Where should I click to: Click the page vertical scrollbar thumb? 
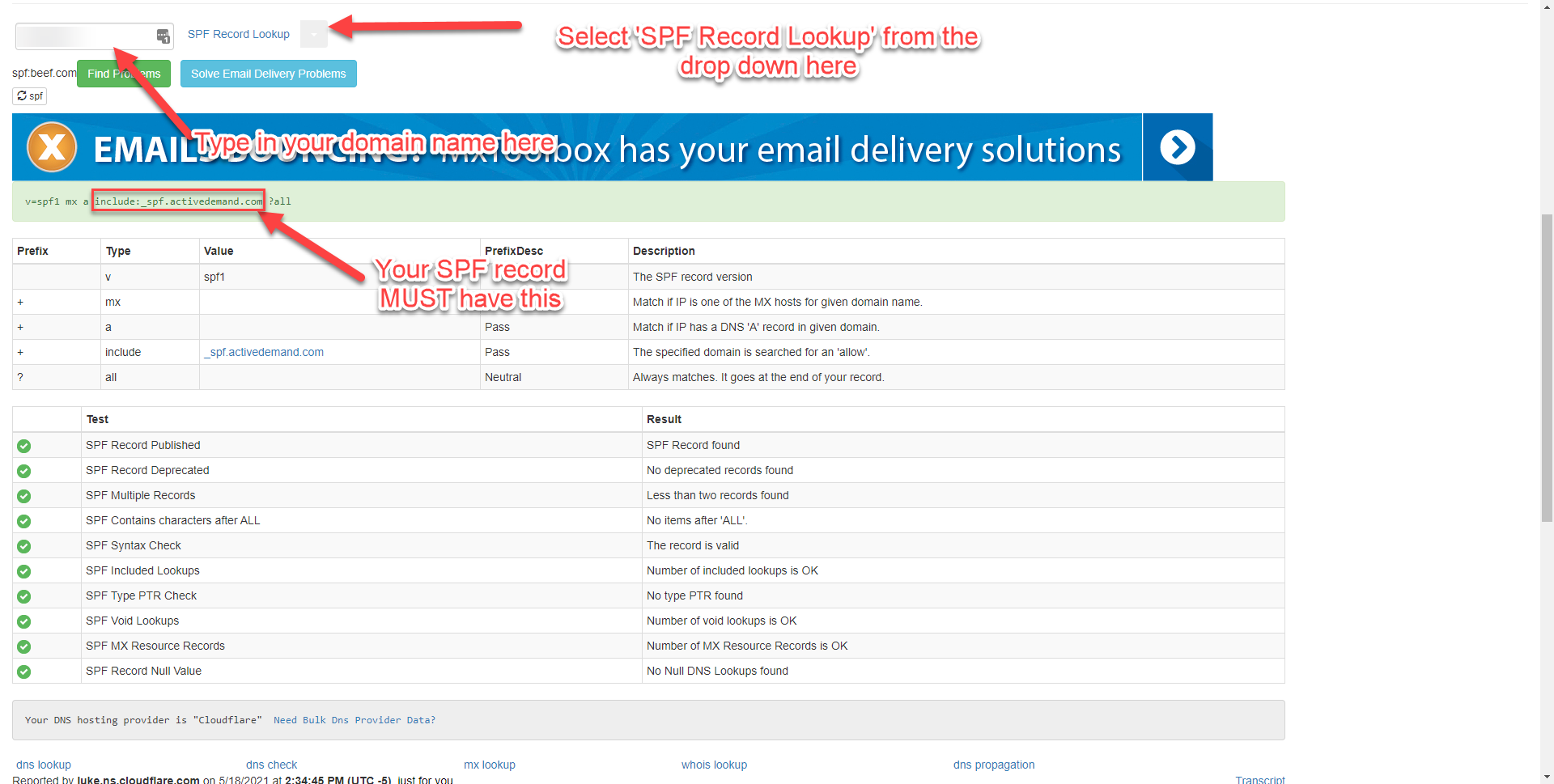(x=1547, y=368)
